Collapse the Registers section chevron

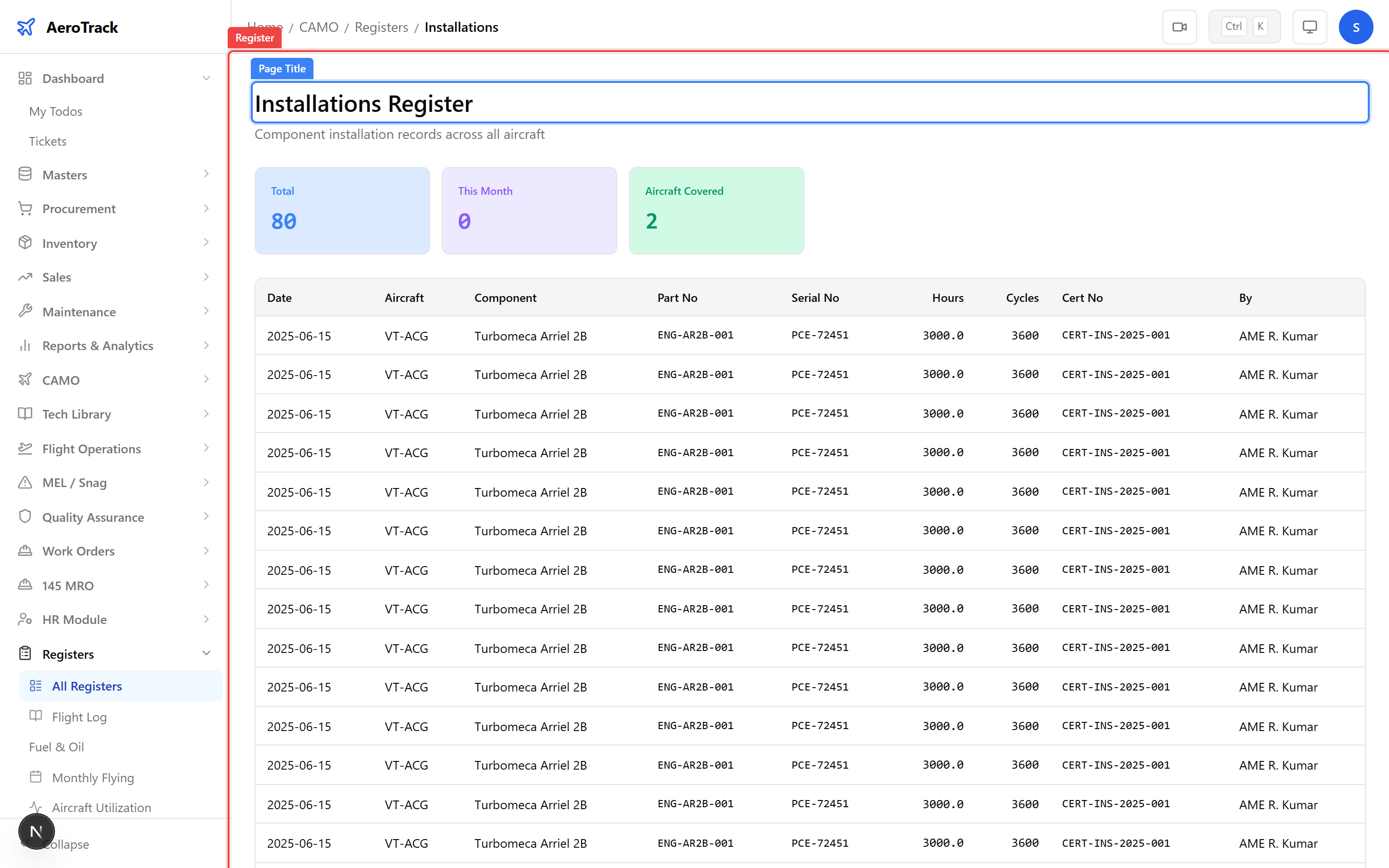pyautogui.click(x=206, y=653)
